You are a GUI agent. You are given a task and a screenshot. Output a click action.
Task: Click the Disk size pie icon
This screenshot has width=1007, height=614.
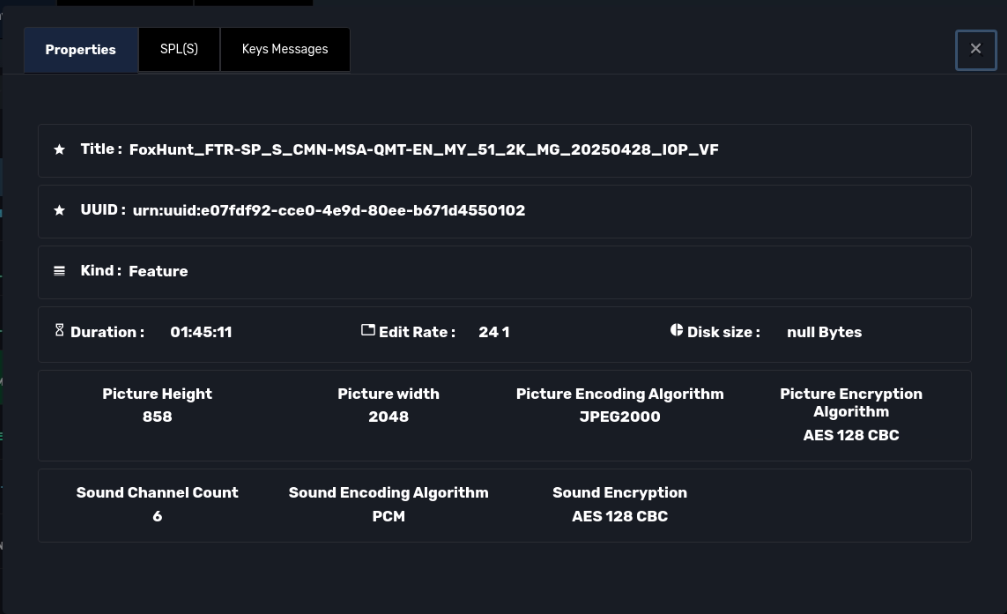coord(676,331)
